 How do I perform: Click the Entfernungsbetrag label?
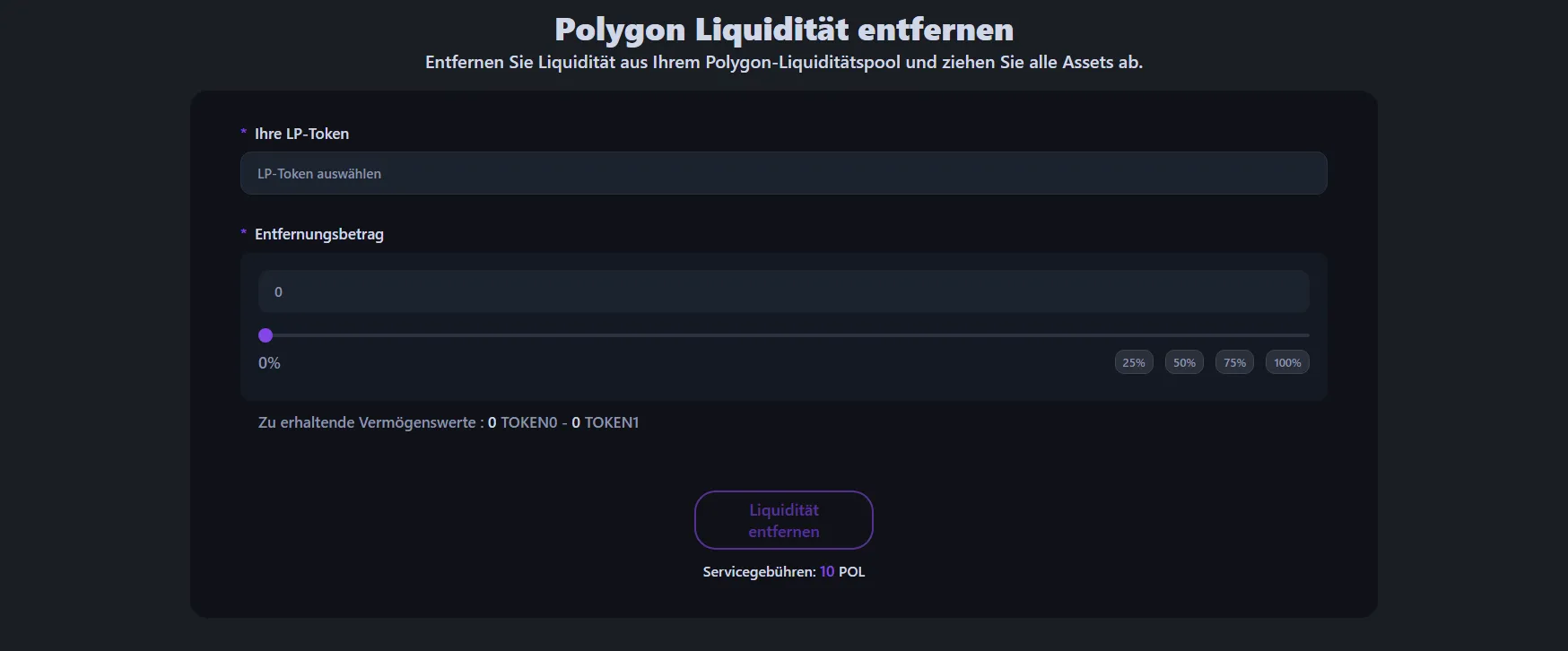pos(318,234)
